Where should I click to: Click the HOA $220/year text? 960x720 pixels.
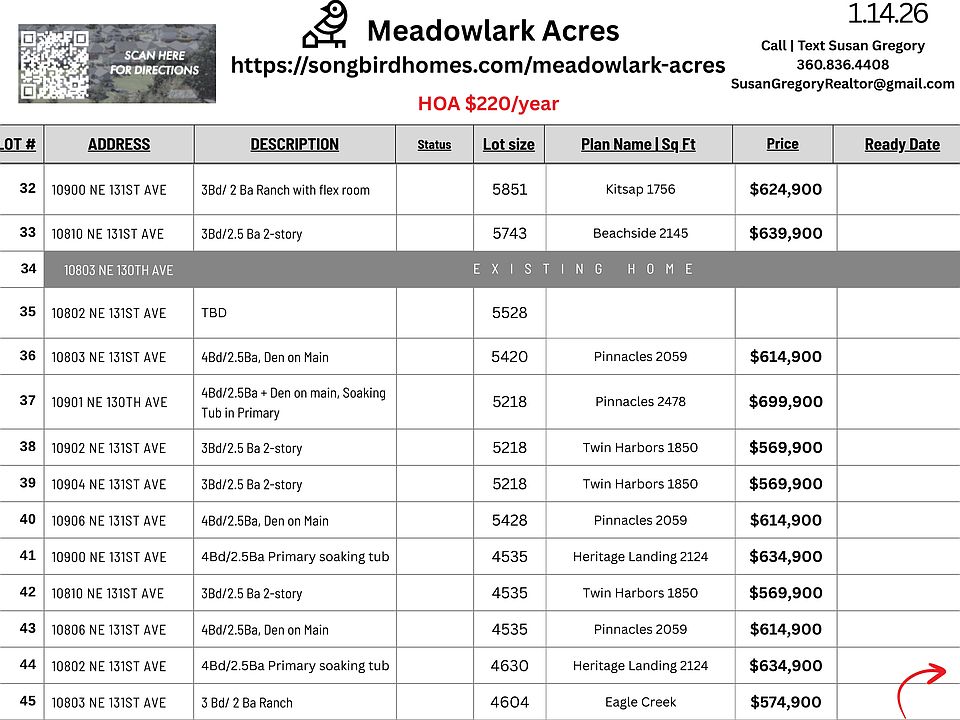tap(488, 104)
